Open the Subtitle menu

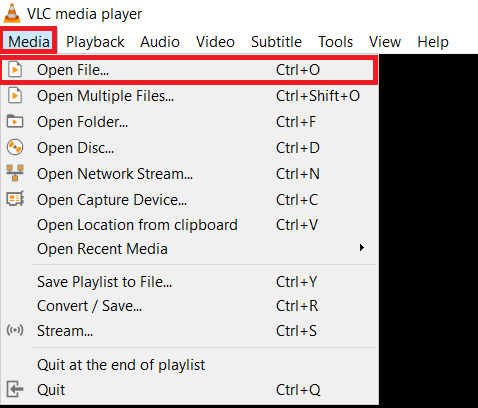[276, 42]
